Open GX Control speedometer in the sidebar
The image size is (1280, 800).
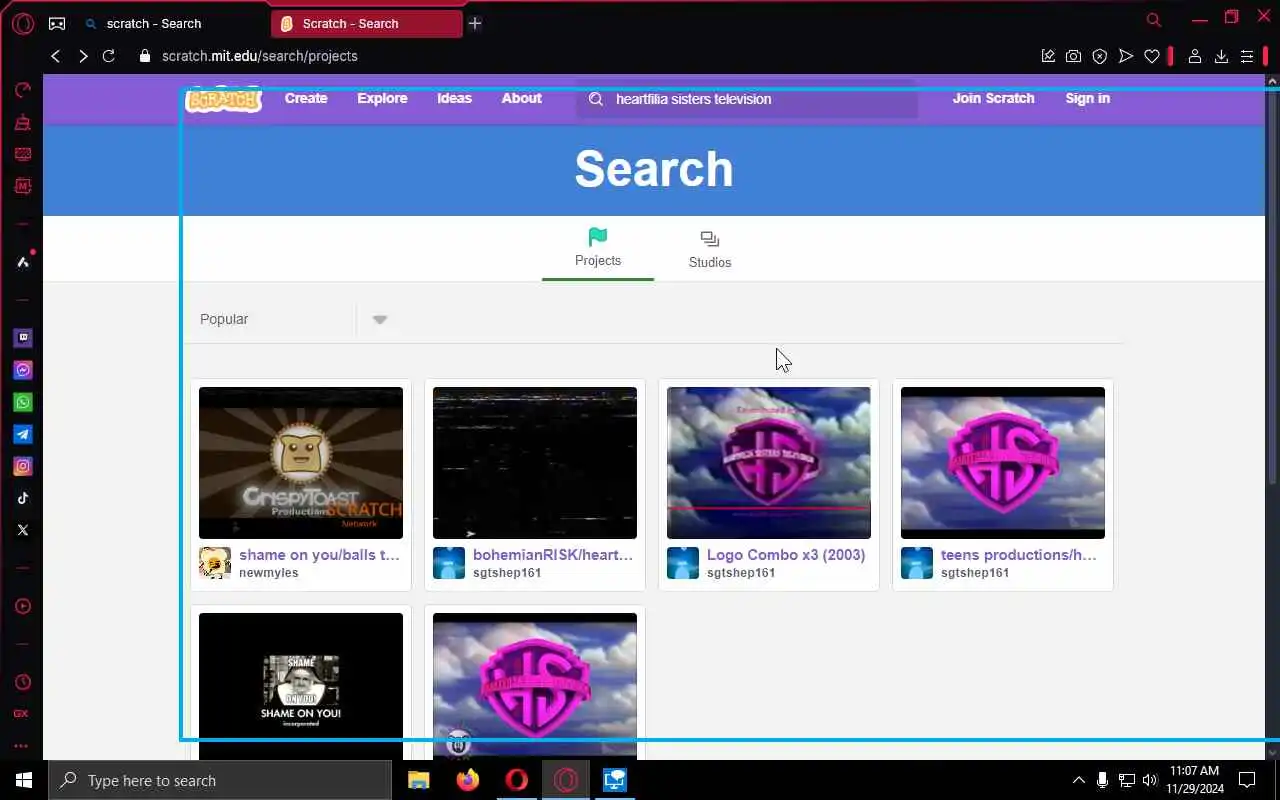pyautogui.click(x=22, y=90)
